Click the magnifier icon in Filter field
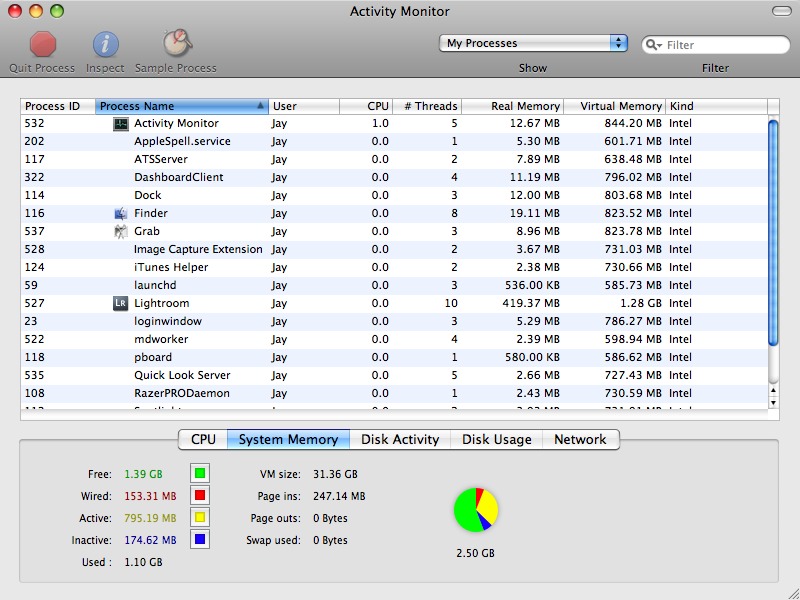Viewport: 800px width, 600px height. pyautogui.click(x=652, y=45)
